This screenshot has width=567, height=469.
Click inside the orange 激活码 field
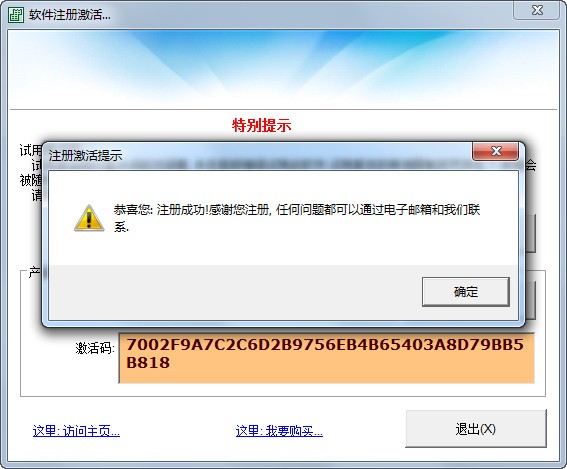click(x=327, y=358)
